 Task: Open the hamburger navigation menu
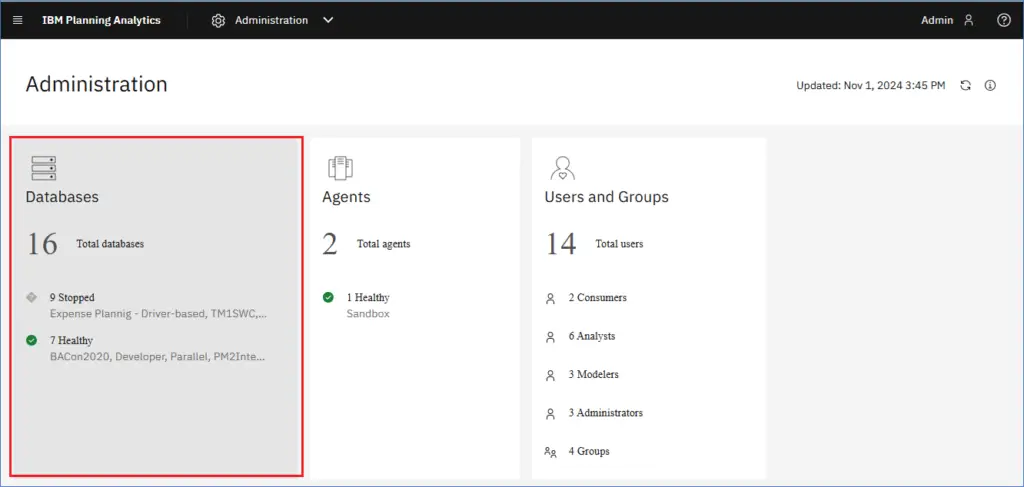[18, 20]
